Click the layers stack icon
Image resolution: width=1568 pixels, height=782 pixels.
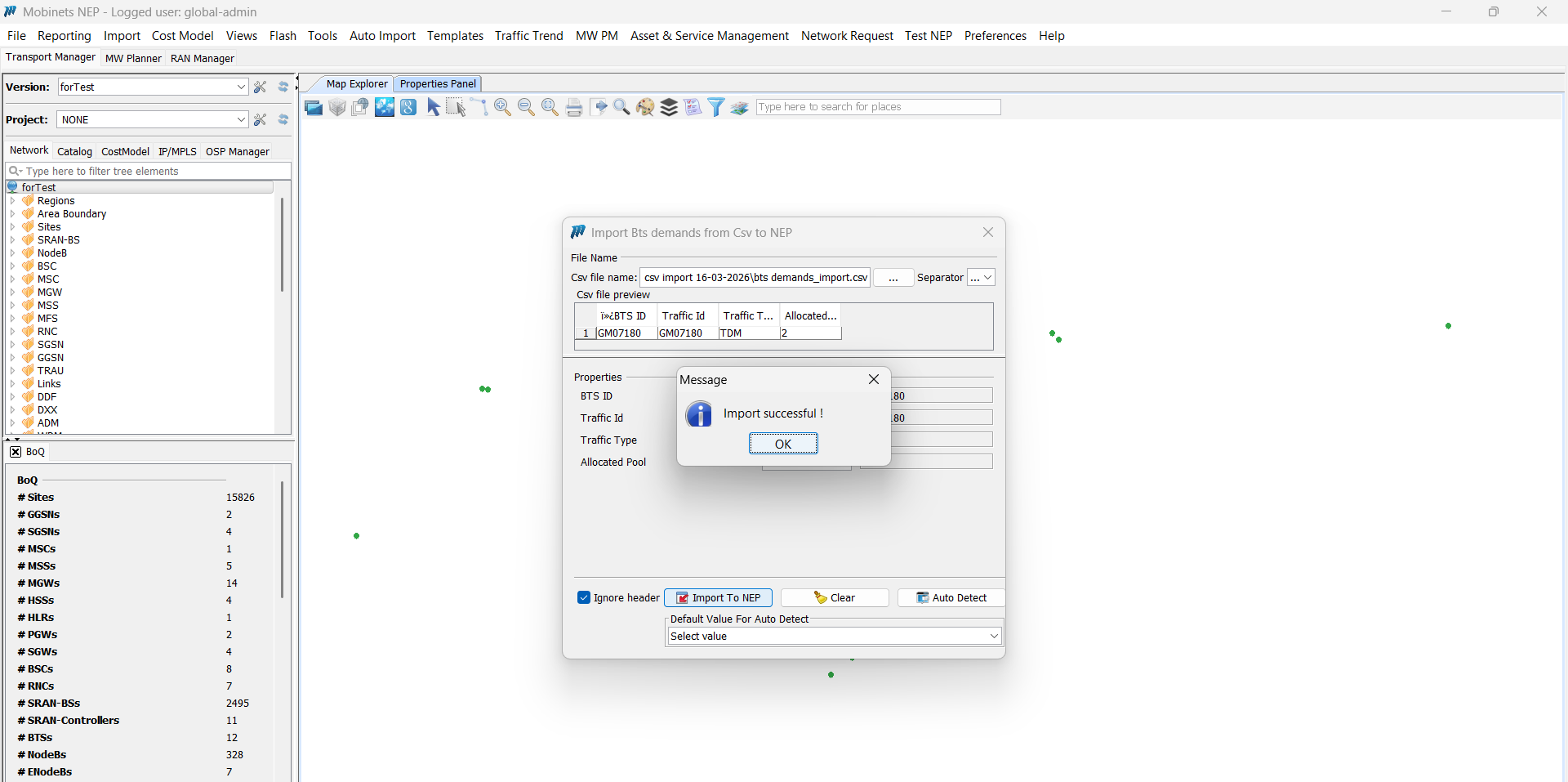pyautogui.click(x=669, y=108)
